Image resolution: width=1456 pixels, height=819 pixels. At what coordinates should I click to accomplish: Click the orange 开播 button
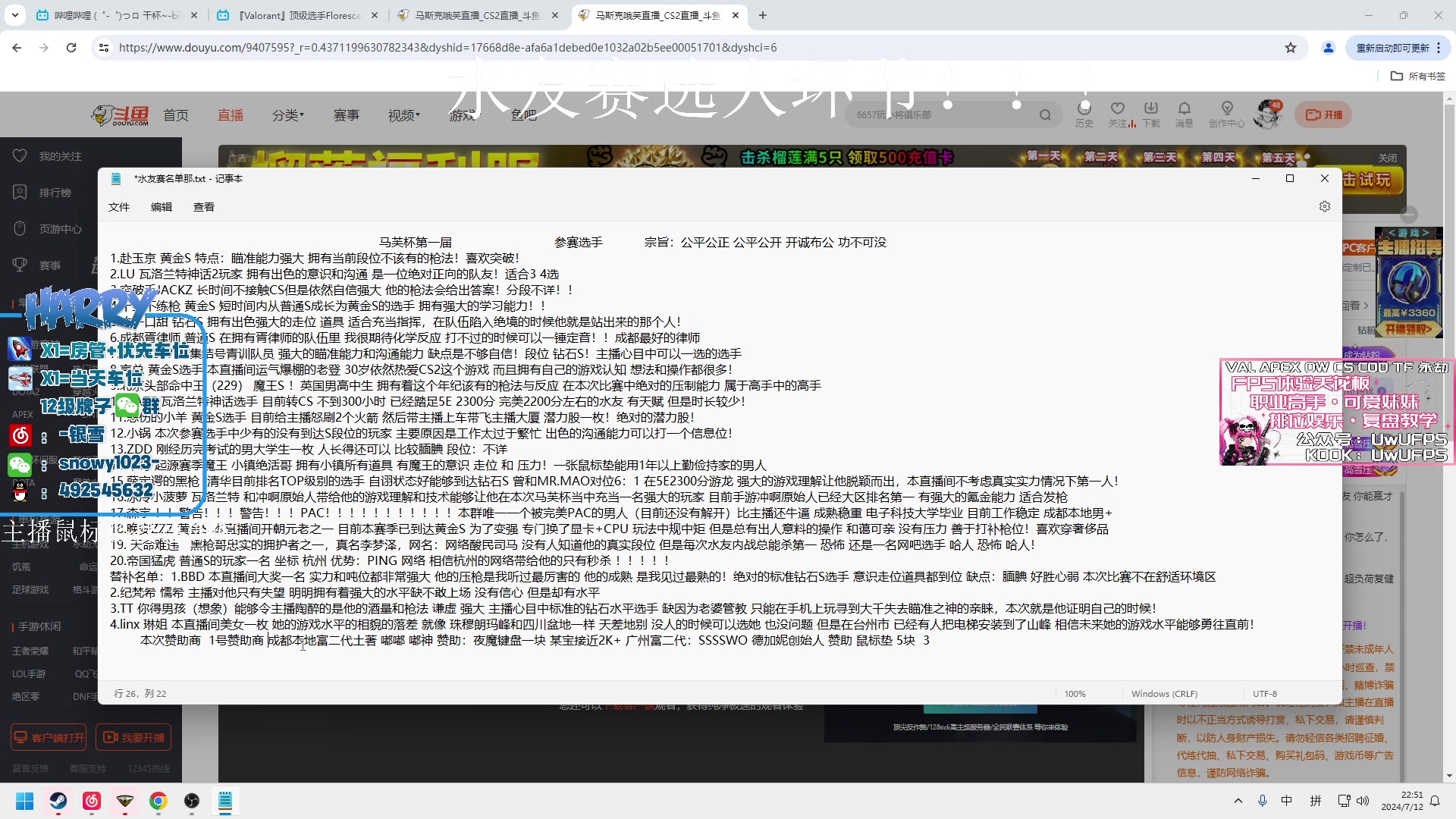point(1323,115)
